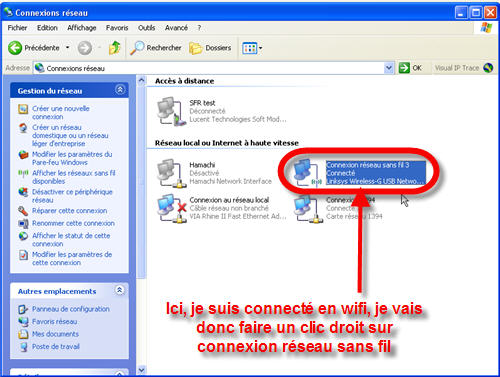Click Désactiver ce périphérique réseau link

point(72,196)
